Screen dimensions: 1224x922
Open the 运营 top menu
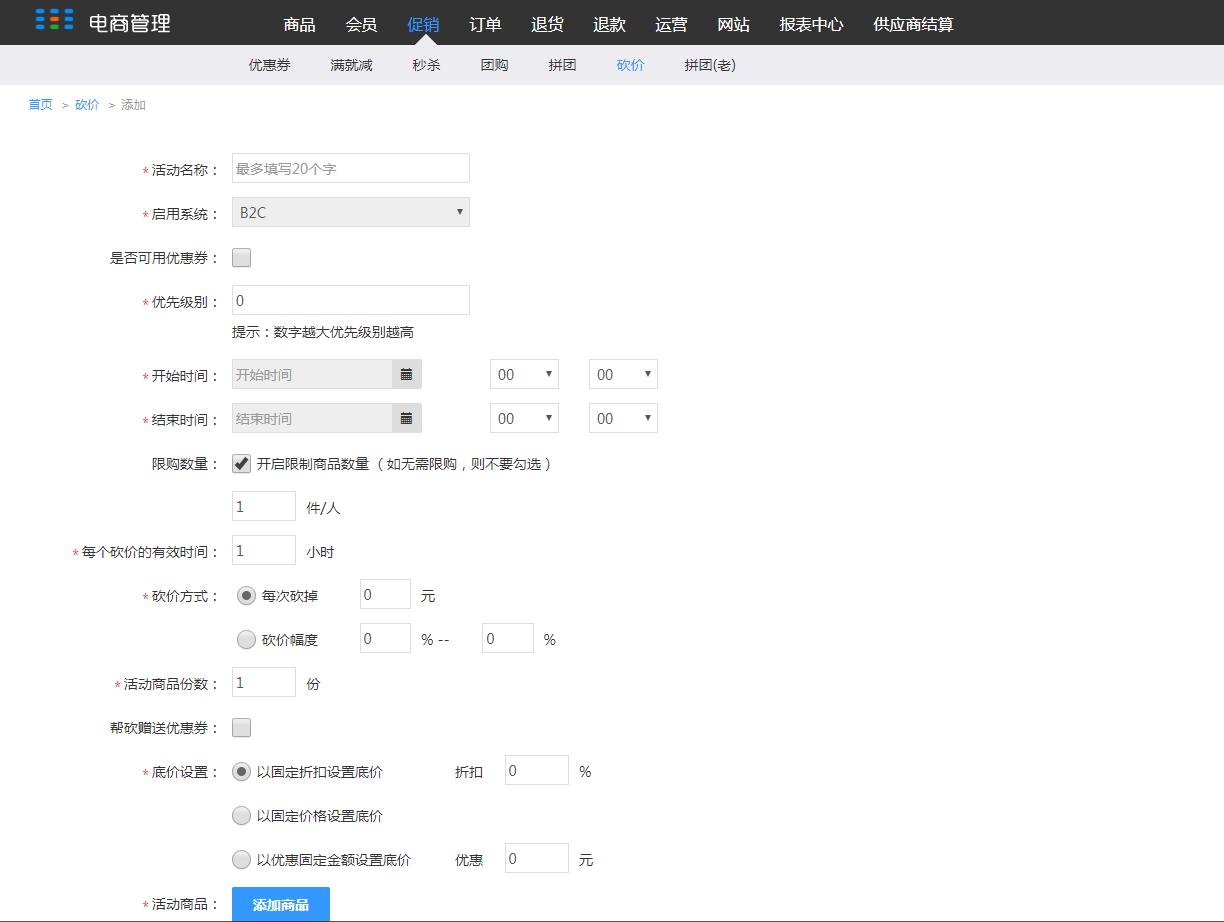[x=671, y=24]
